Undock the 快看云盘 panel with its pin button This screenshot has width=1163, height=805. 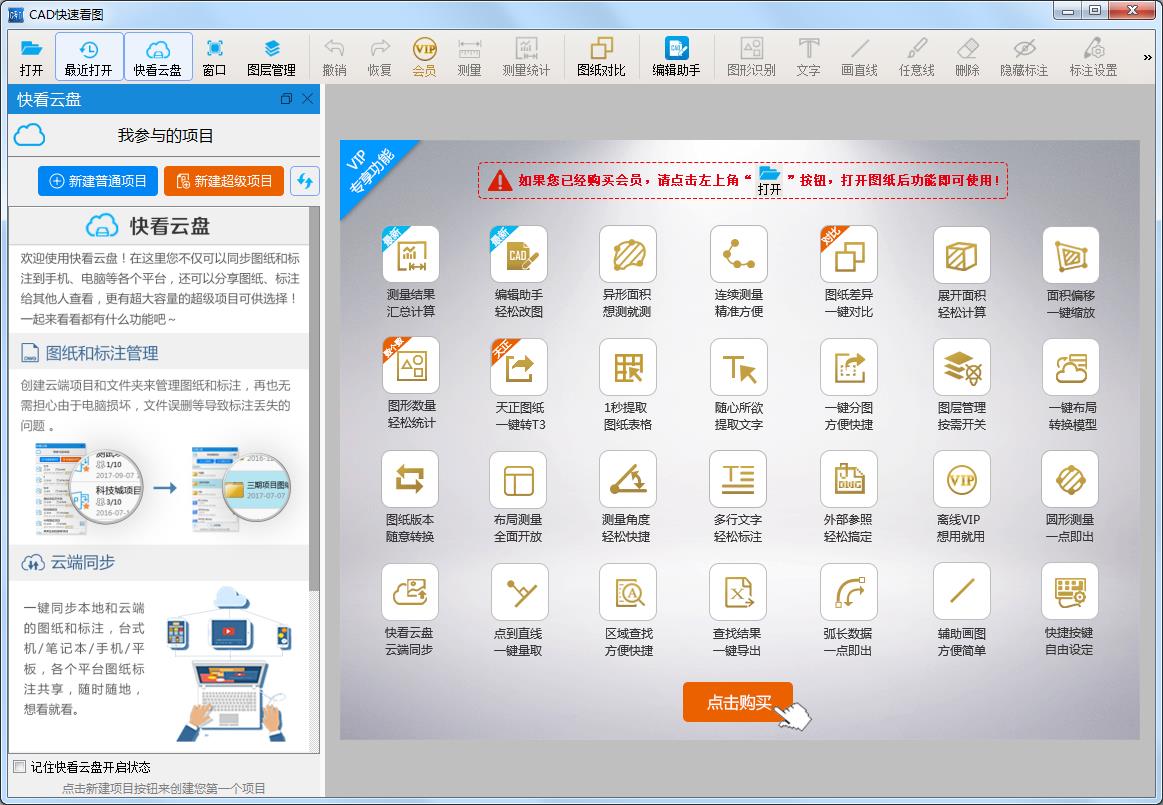coord(286,99)
